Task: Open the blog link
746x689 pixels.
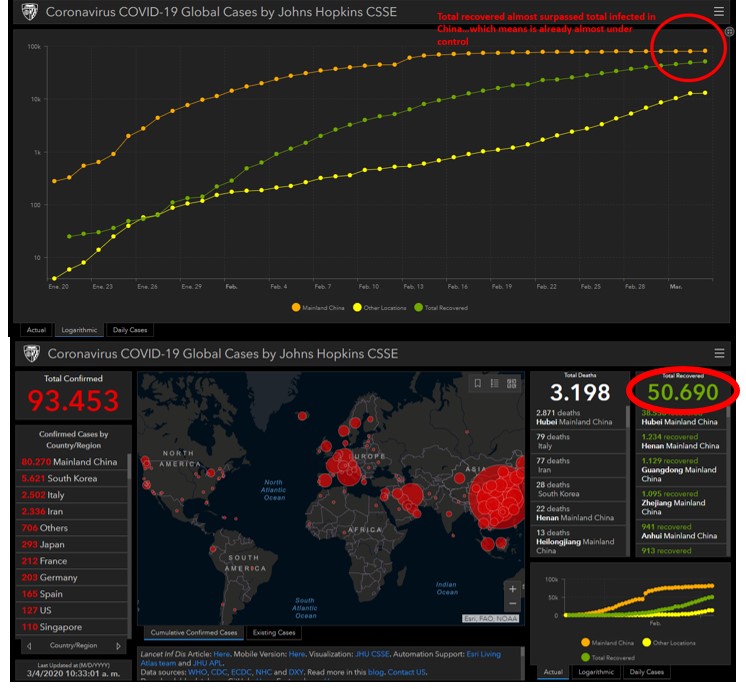Action: 375,672
